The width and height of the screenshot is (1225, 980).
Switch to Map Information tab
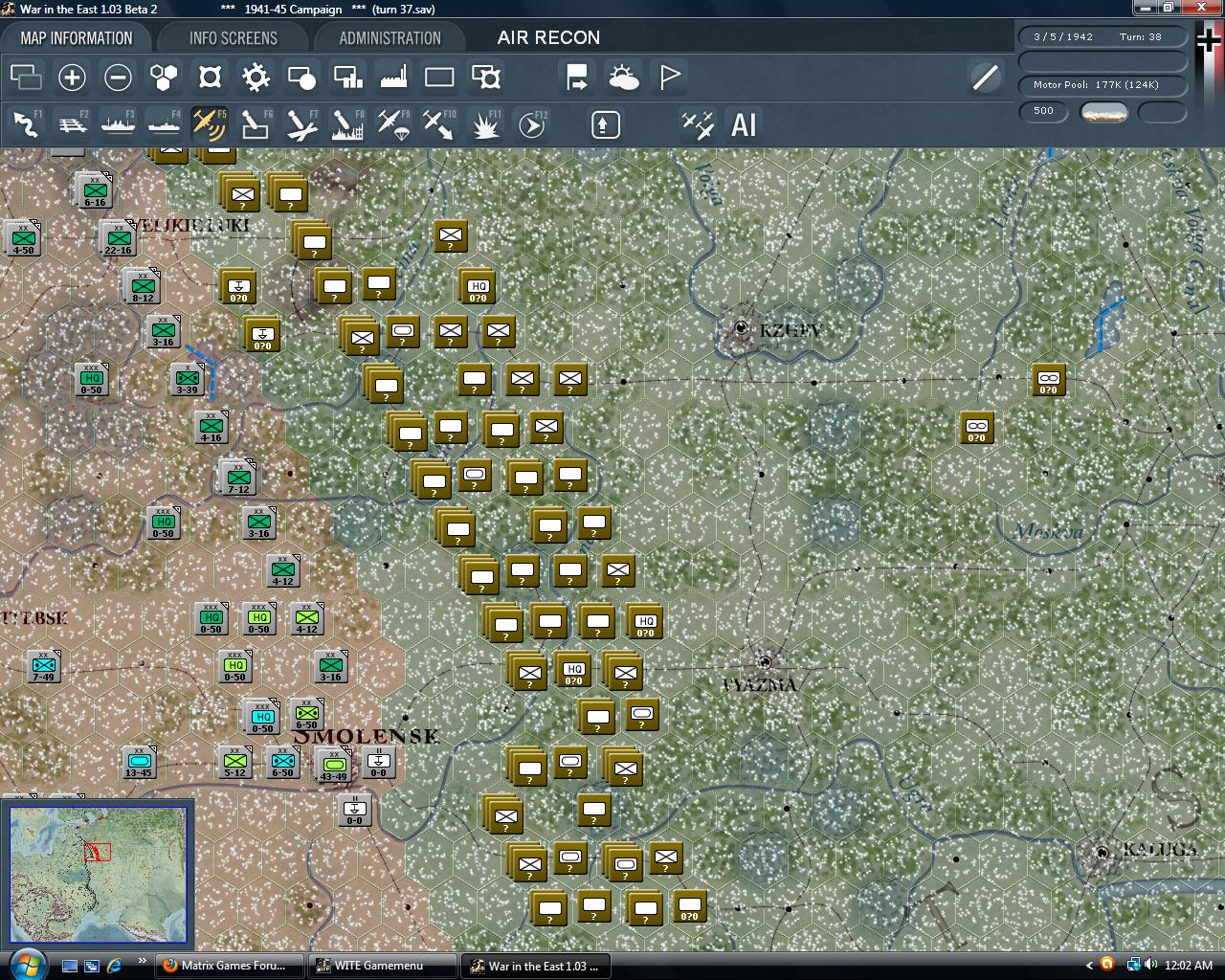(x=77, y=38)
